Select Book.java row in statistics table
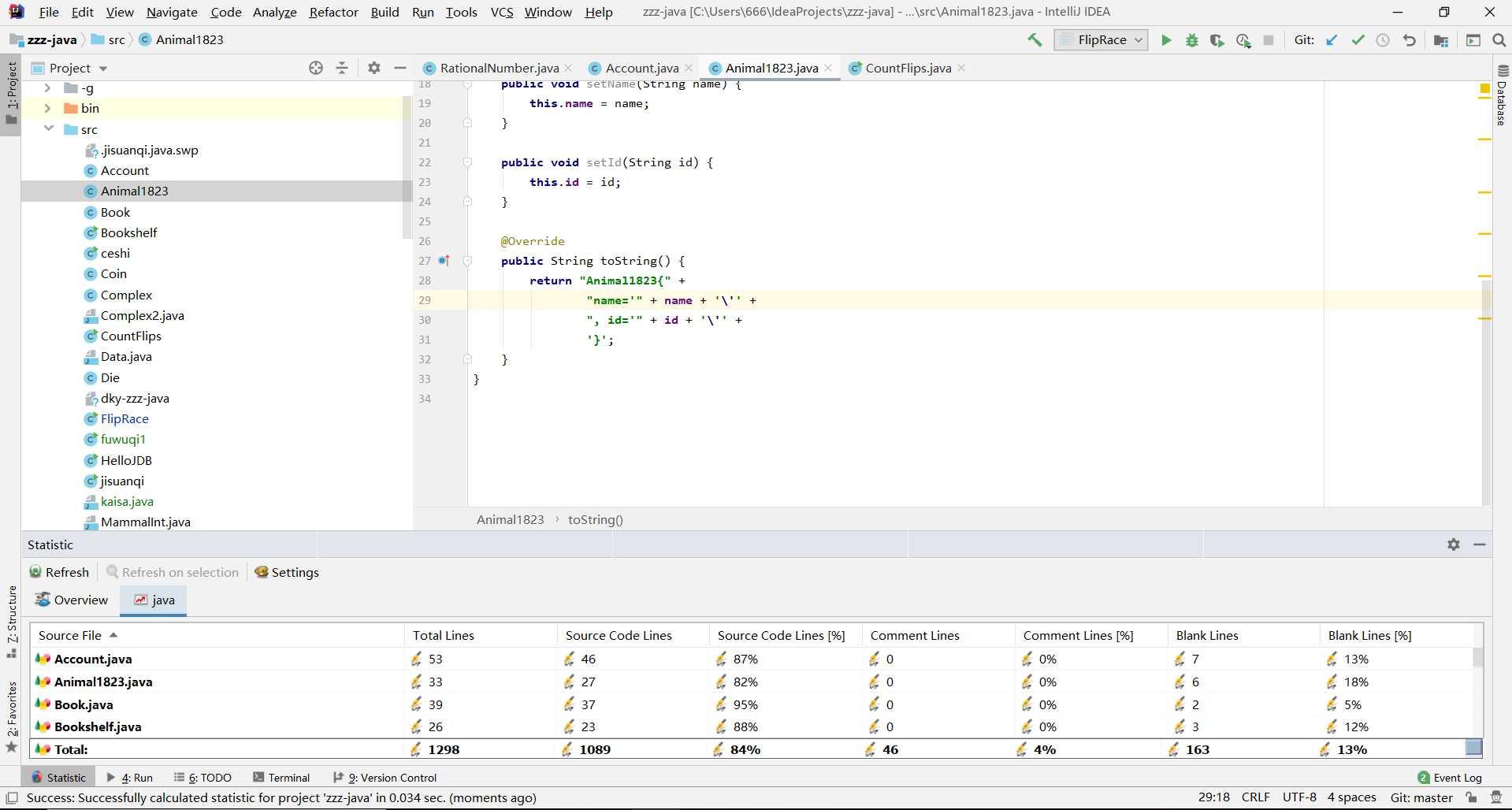 [x=752, y=704]
